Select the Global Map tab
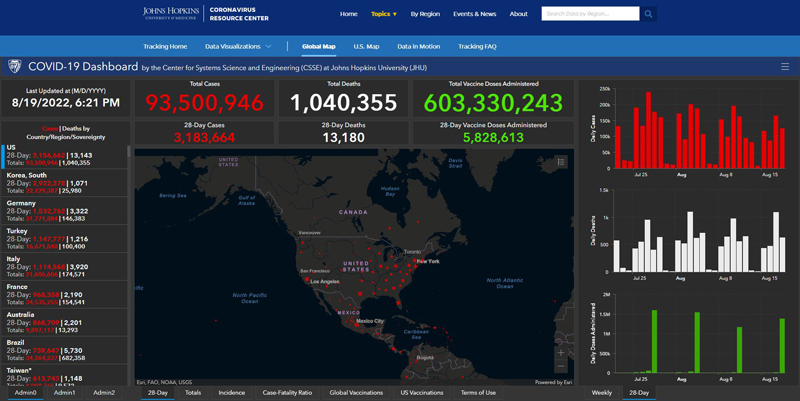 click(318, 46)
